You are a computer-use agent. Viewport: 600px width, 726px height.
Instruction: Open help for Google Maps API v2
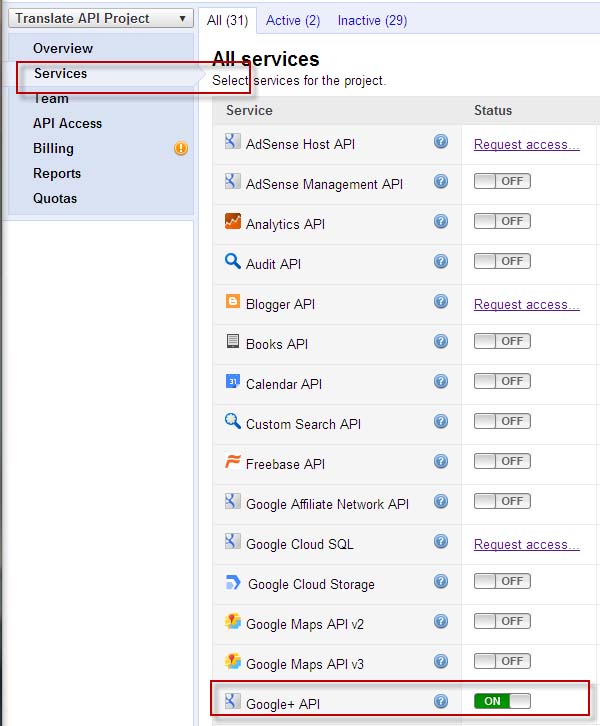tap(441, 621)
